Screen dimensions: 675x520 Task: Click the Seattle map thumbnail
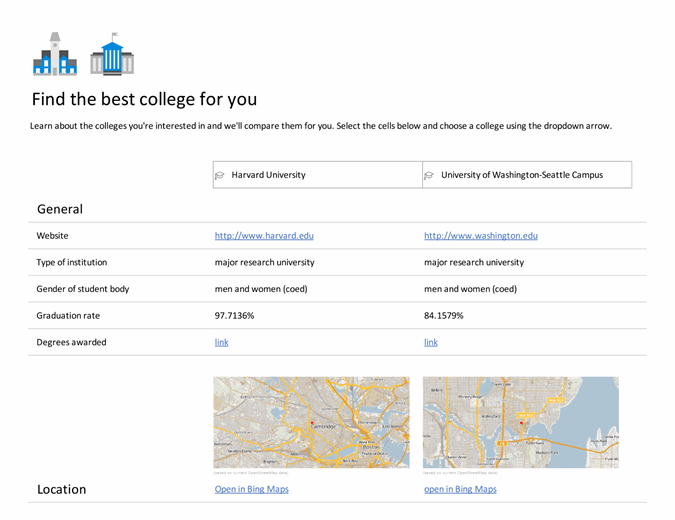pos(520,422)
